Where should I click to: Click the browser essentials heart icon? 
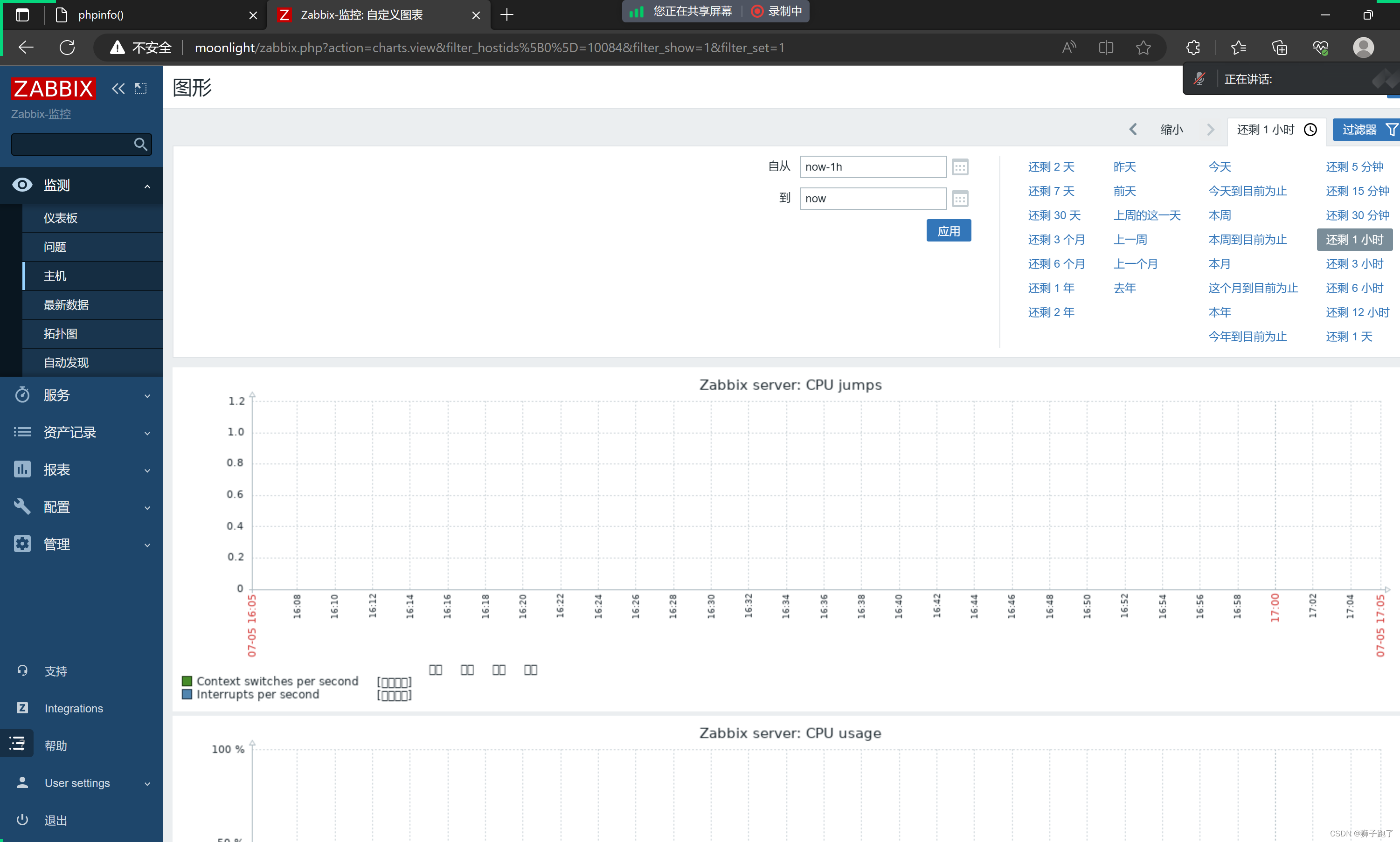tap(1321, 48)
